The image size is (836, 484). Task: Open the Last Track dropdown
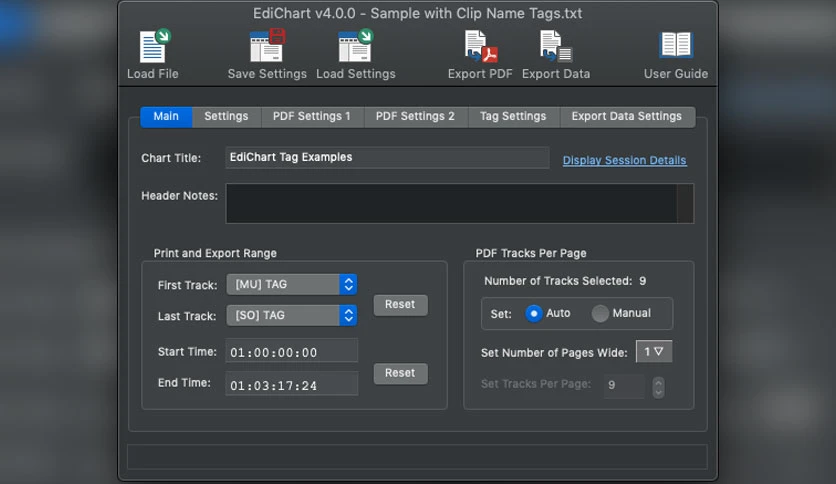[x=292, y=315]
